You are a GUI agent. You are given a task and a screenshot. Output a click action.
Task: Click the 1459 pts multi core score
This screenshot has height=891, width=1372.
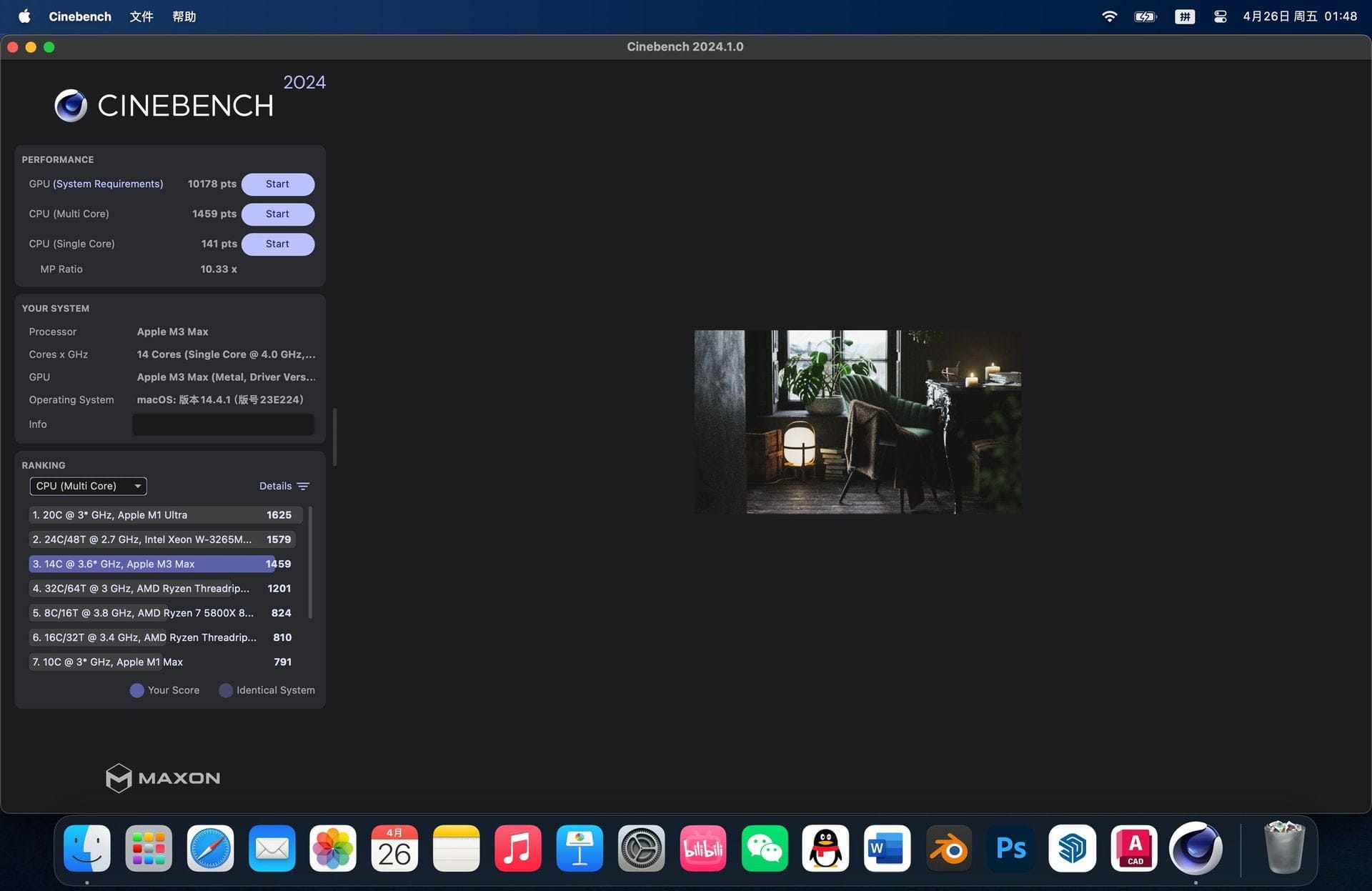click(x=214, y=214)
